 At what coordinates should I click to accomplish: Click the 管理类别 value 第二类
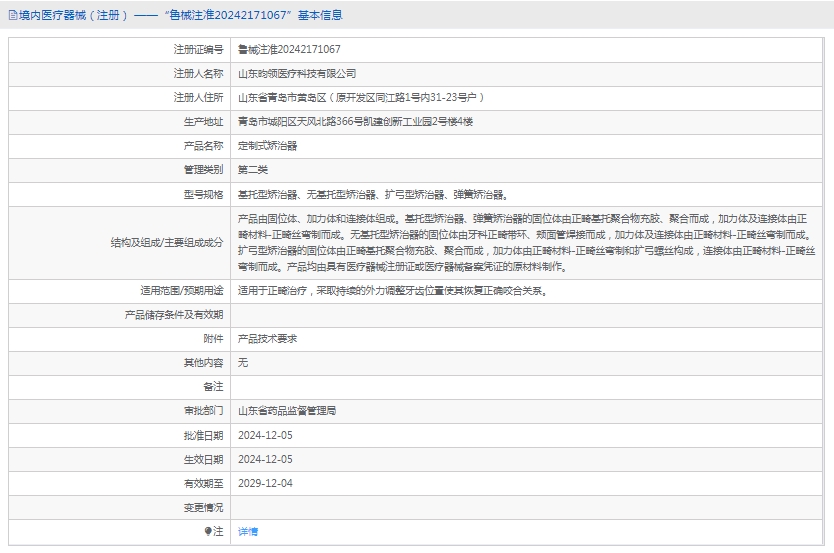253,170
